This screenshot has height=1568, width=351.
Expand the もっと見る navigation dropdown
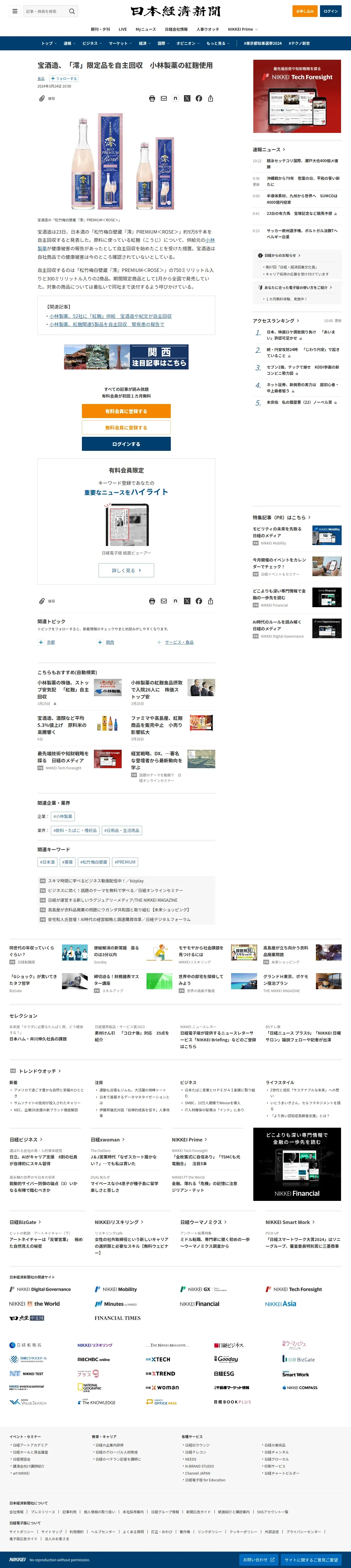click(x=218, y=43)
